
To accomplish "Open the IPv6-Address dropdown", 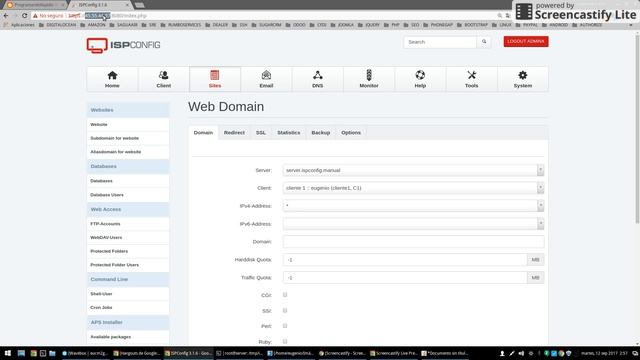I will [413, 224].
